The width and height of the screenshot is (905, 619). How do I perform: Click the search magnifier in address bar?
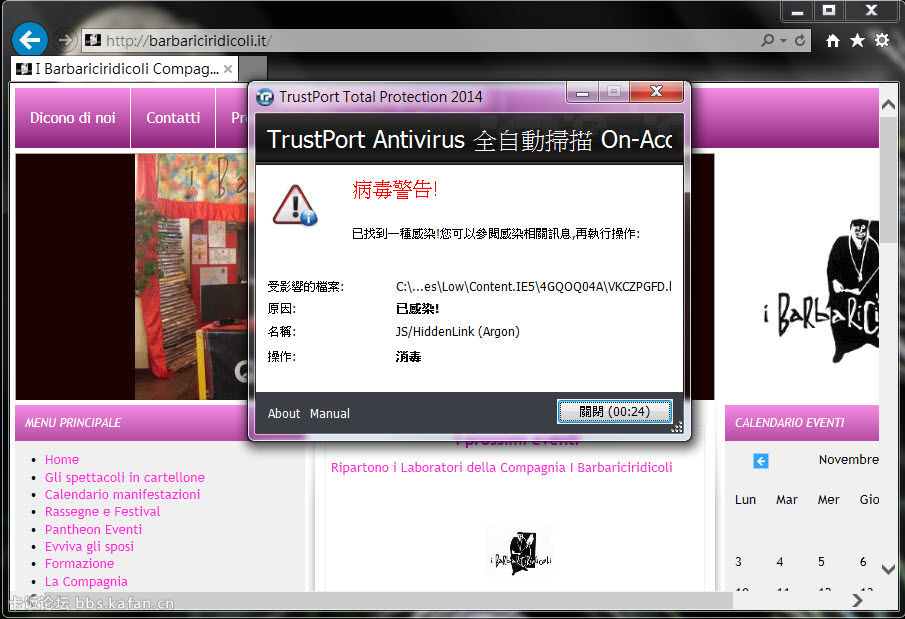point(767,40)
